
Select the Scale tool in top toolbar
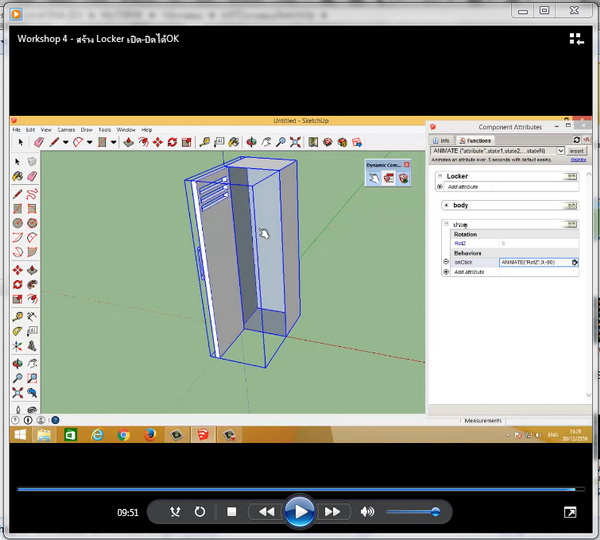pyautogui.click(x=187, y=142)
